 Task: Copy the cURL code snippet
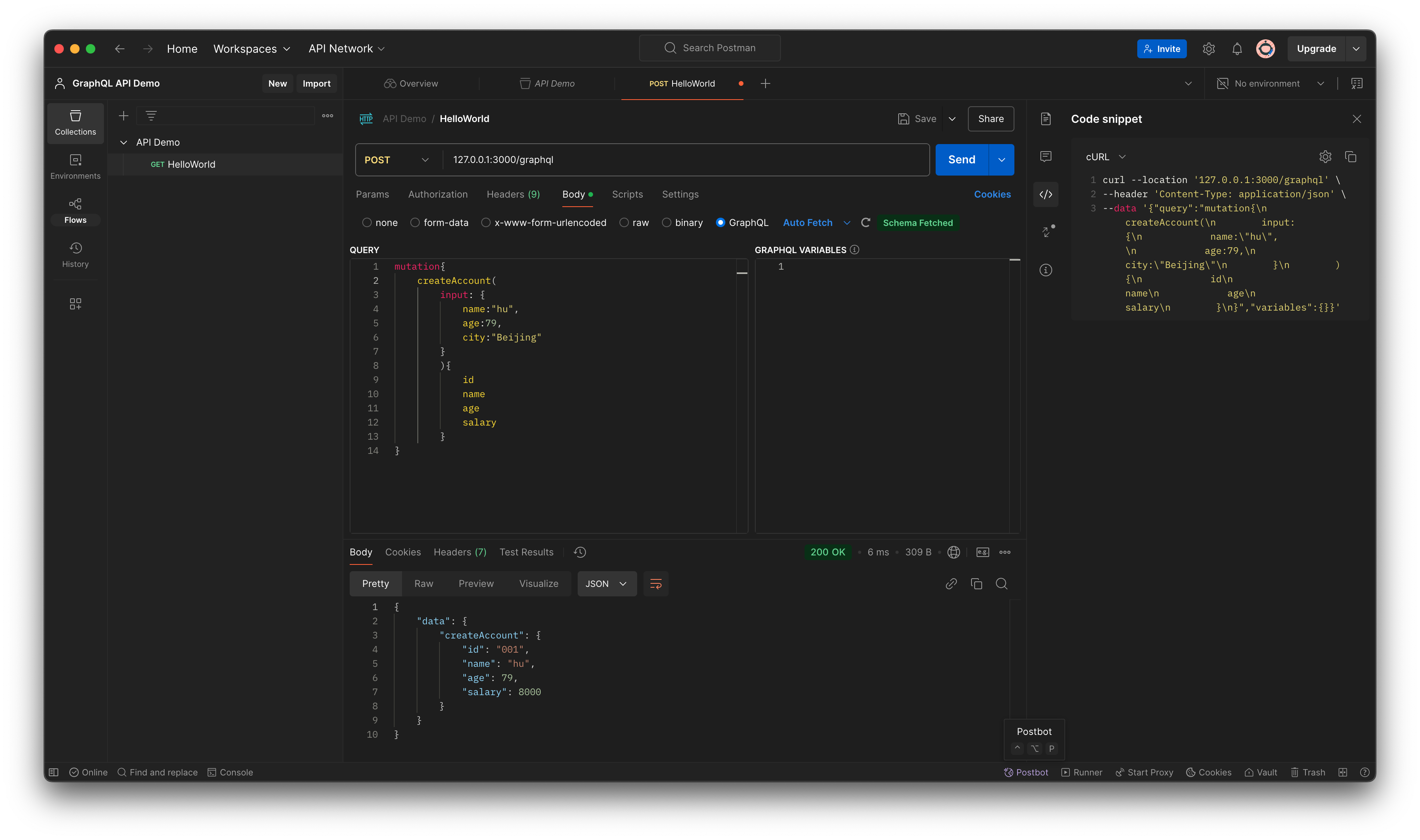pyautogui.click(x=1351, y=157)
